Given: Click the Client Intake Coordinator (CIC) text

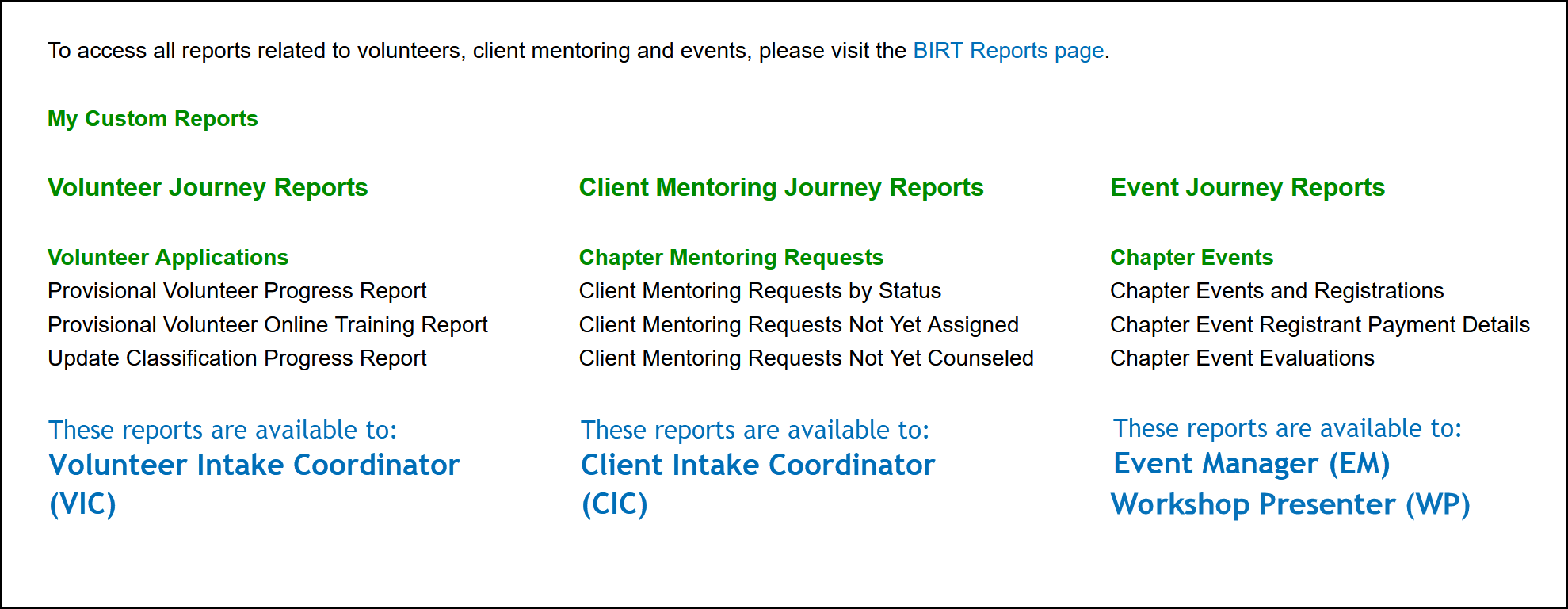Looking at the screenshot, I should [757, 465].
